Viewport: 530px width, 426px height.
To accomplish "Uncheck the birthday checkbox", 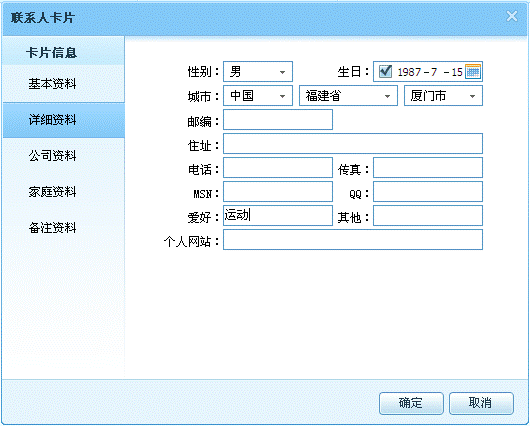I will click(385, 71).
